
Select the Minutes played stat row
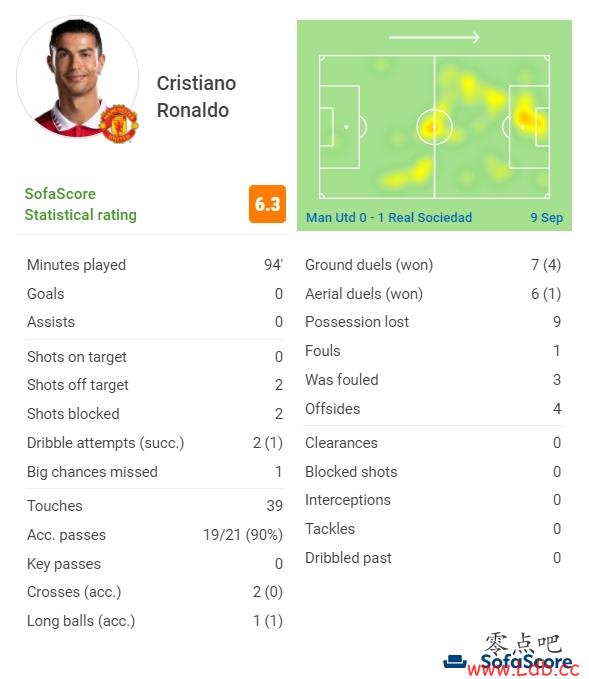pos(155,265)
